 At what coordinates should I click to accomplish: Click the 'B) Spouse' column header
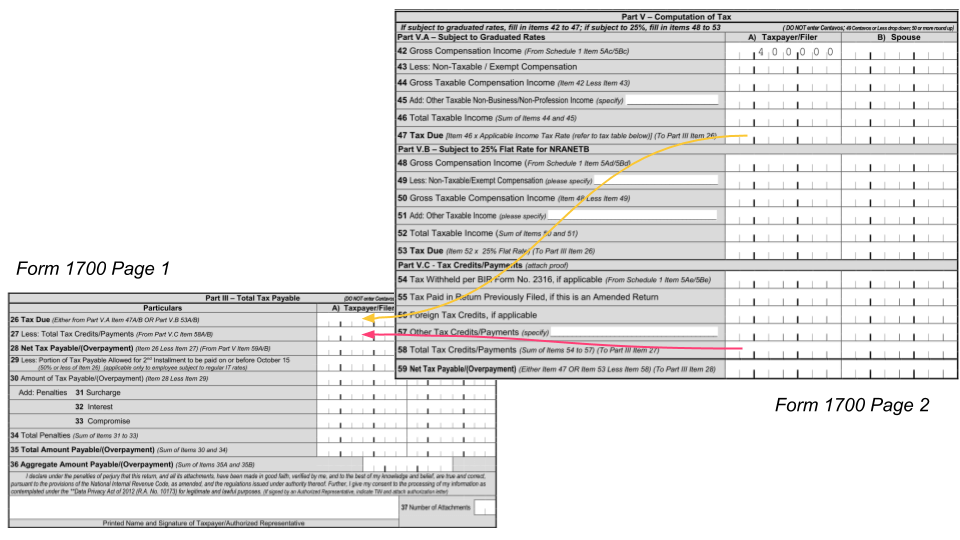[x=898, y=37]
